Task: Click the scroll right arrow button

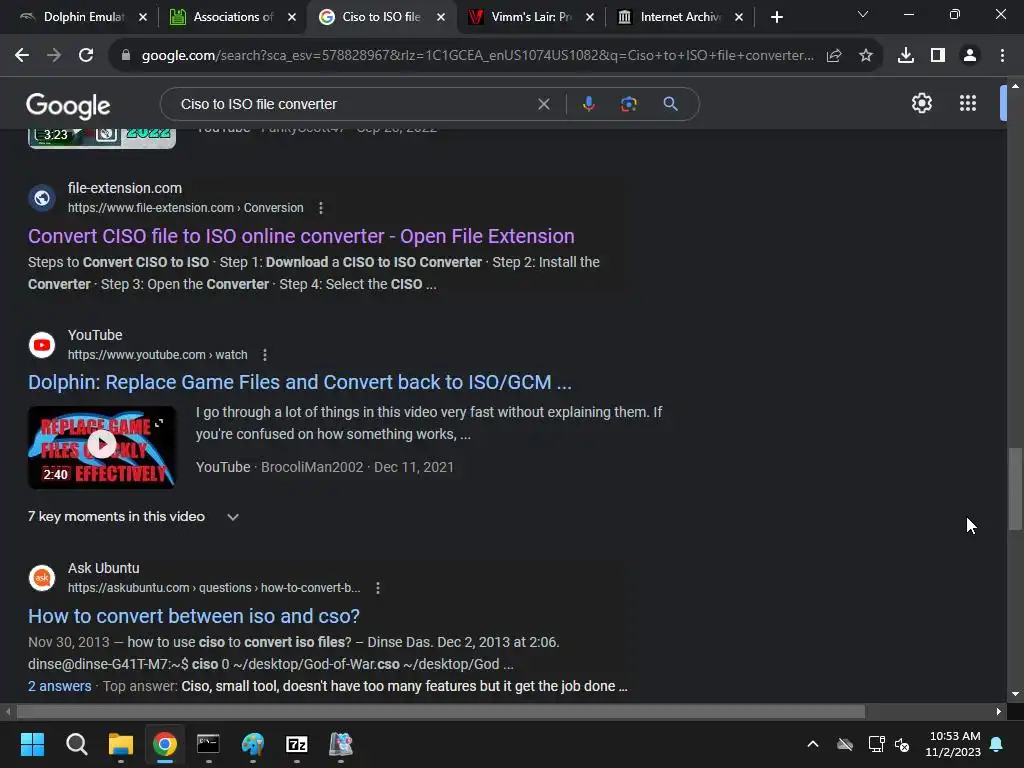Action: 999,712
